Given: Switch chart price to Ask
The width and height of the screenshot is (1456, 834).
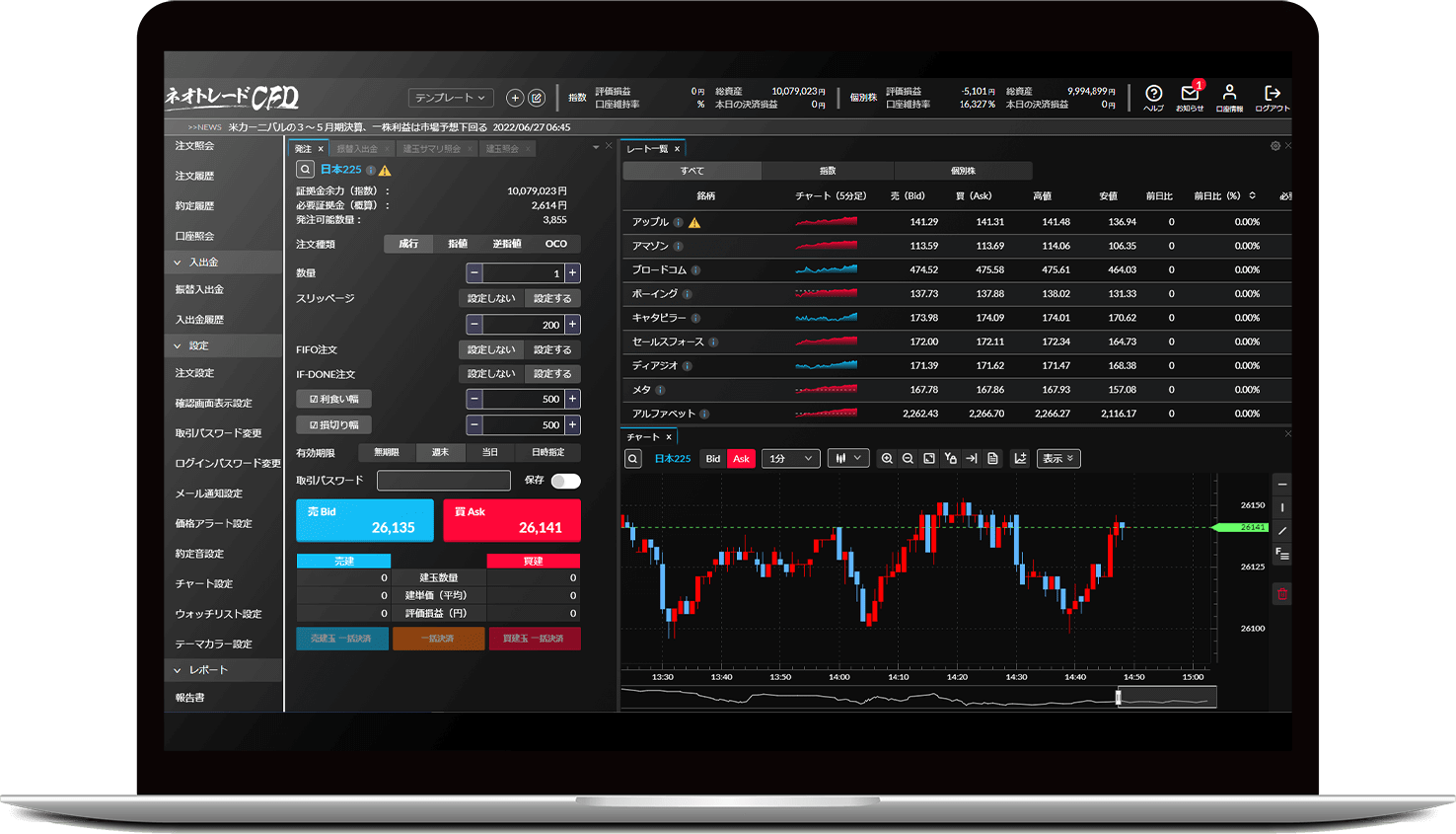Looking at the screenshot, I should click(x=742, y=459).
